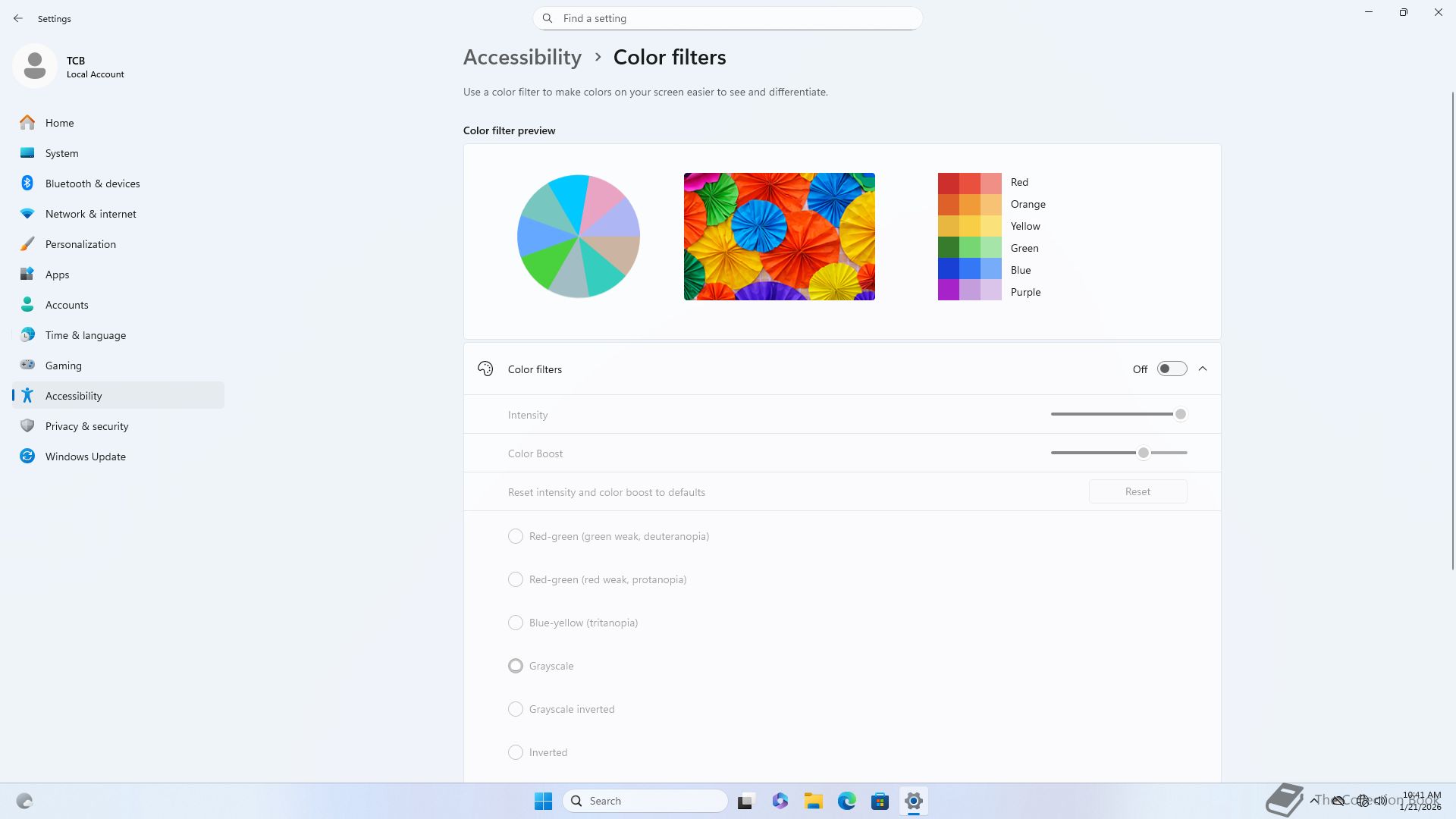Select Red-green deuteranopia filter option

(x=516, y=536)
